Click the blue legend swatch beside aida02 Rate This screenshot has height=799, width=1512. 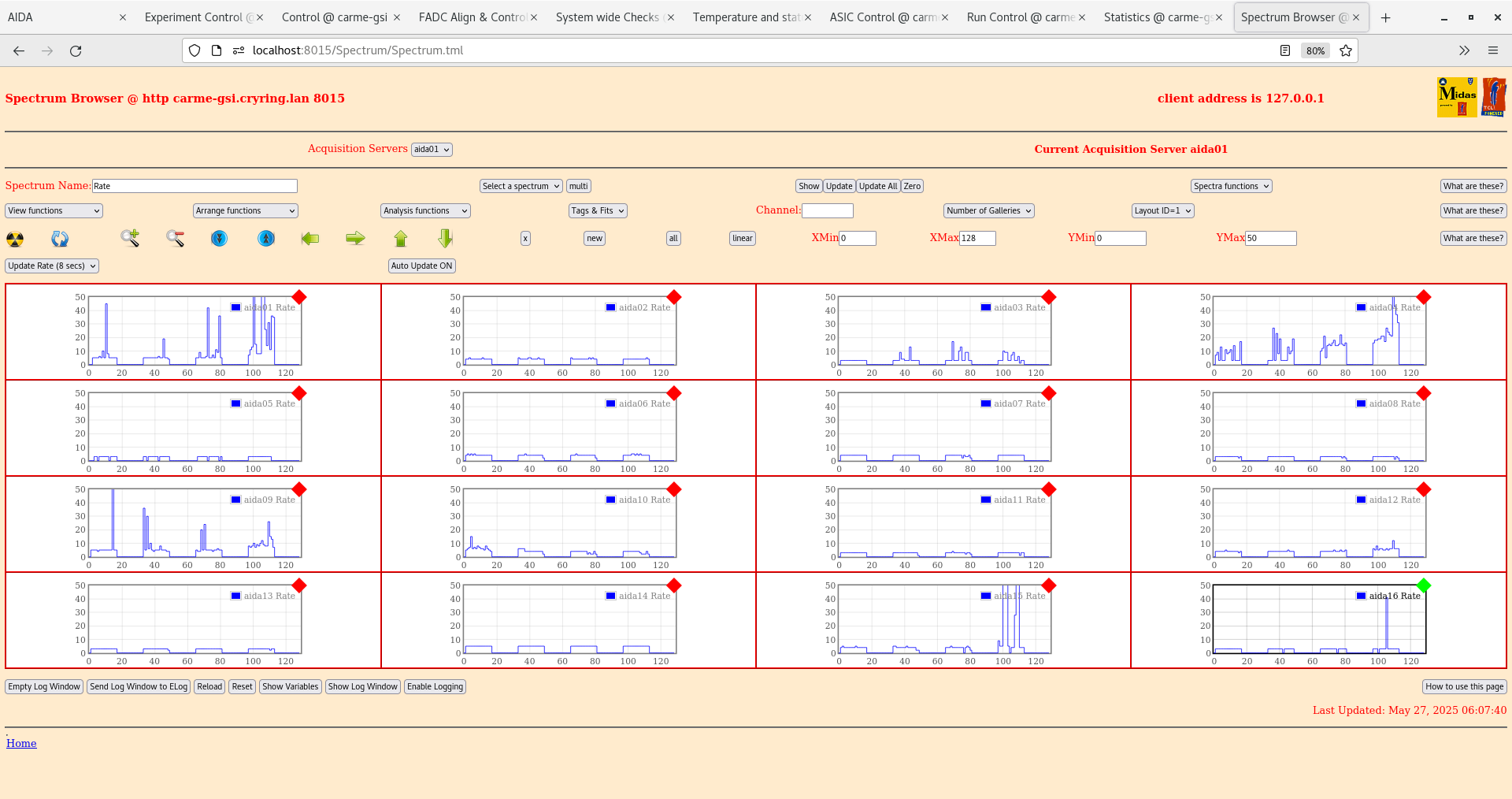pos(609,307)
